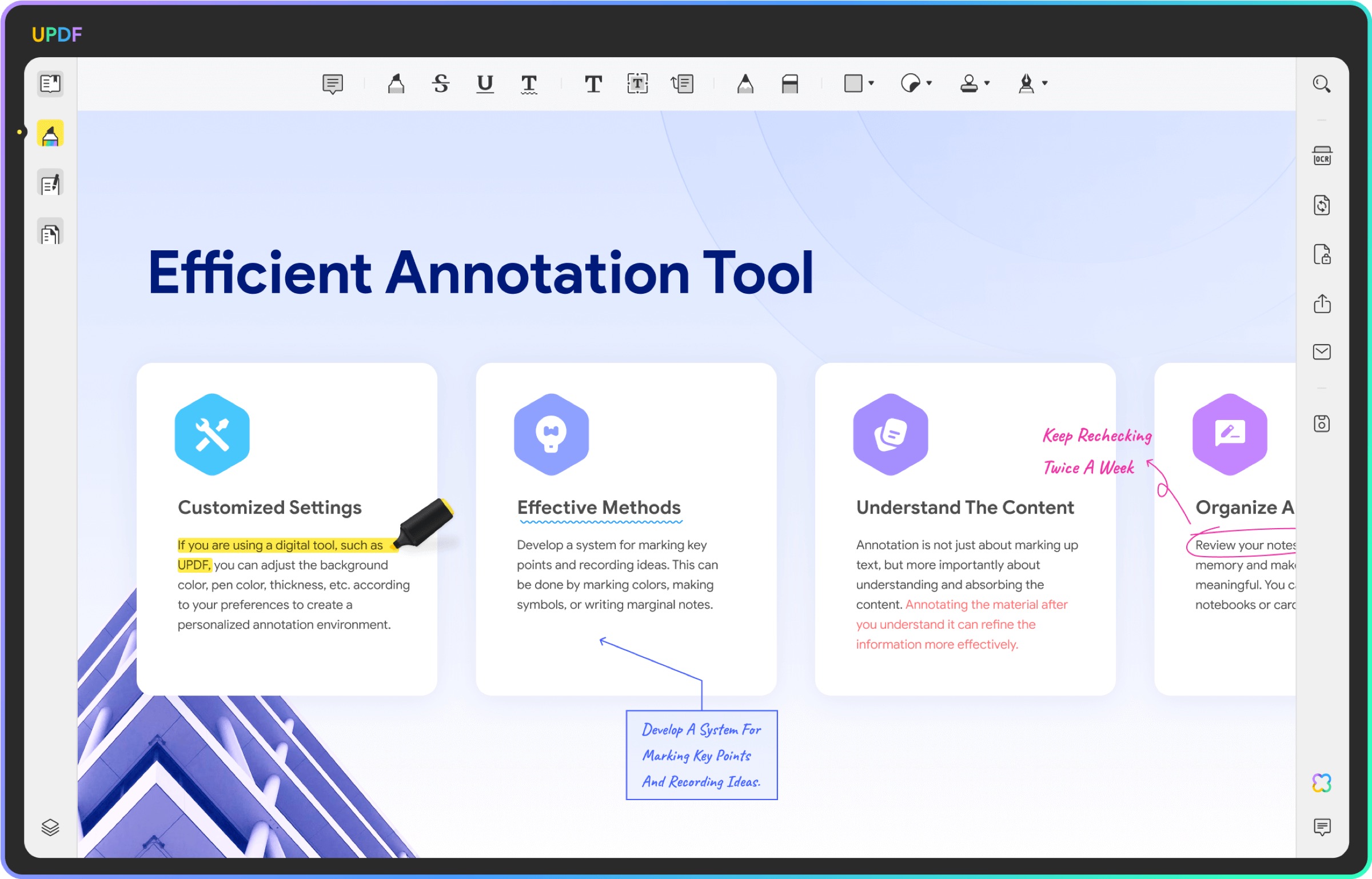Switch to Edit PDF mode in sidebar
The height and width of the screenshot is (879, 1372).
coord(50,183)
